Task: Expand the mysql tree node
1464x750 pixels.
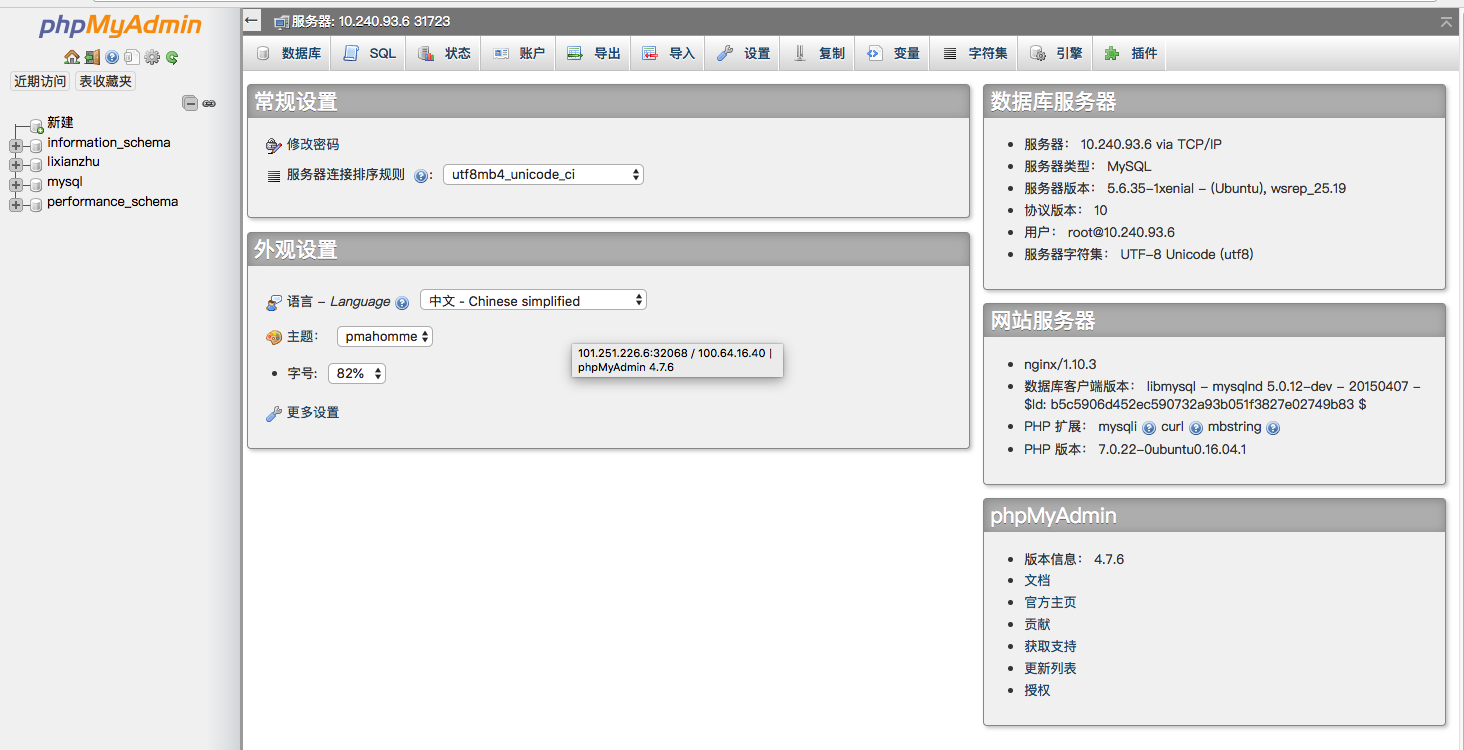Action: (x=16, y=184)
